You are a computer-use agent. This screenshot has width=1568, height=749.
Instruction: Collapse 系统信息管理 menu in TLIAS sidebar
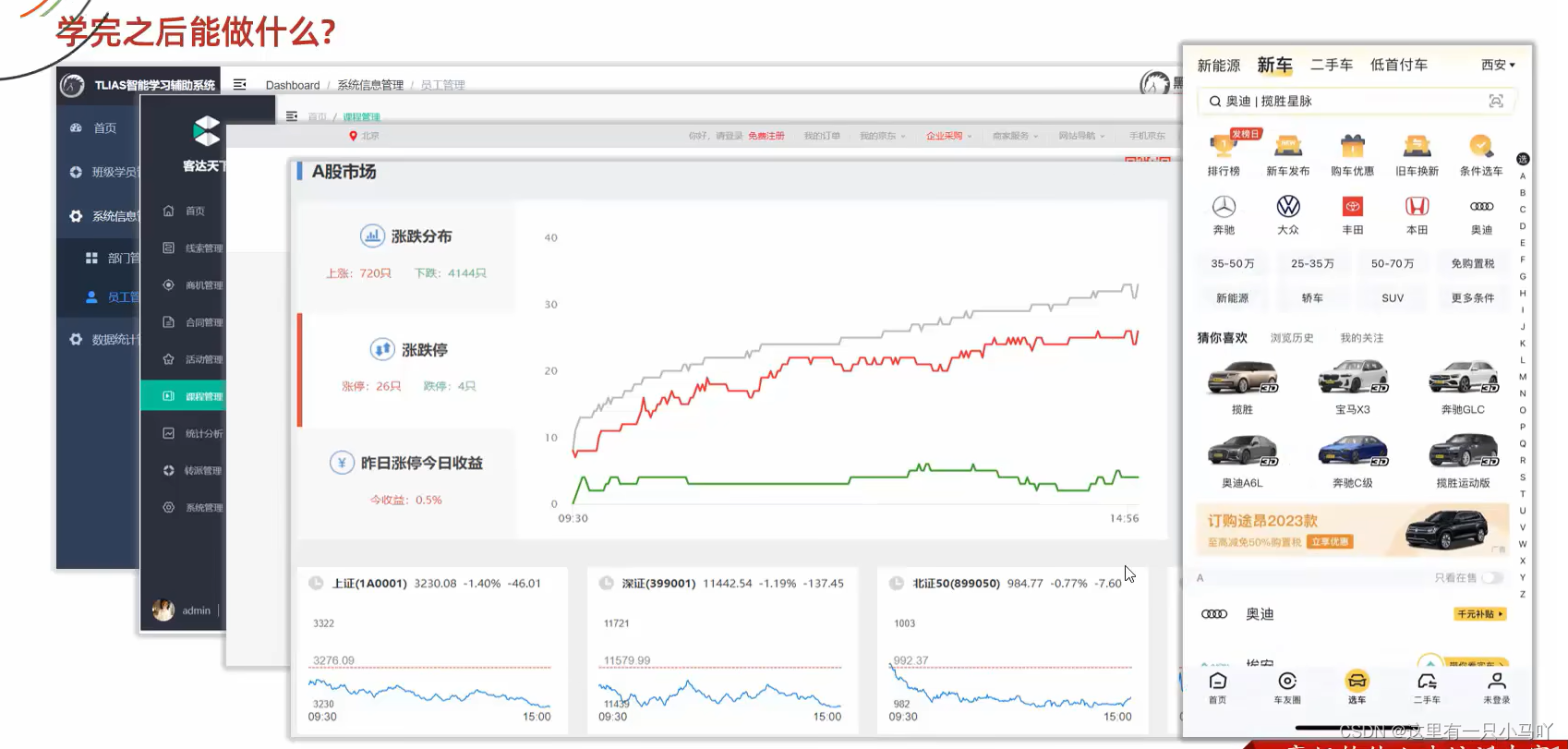(103, 216)
